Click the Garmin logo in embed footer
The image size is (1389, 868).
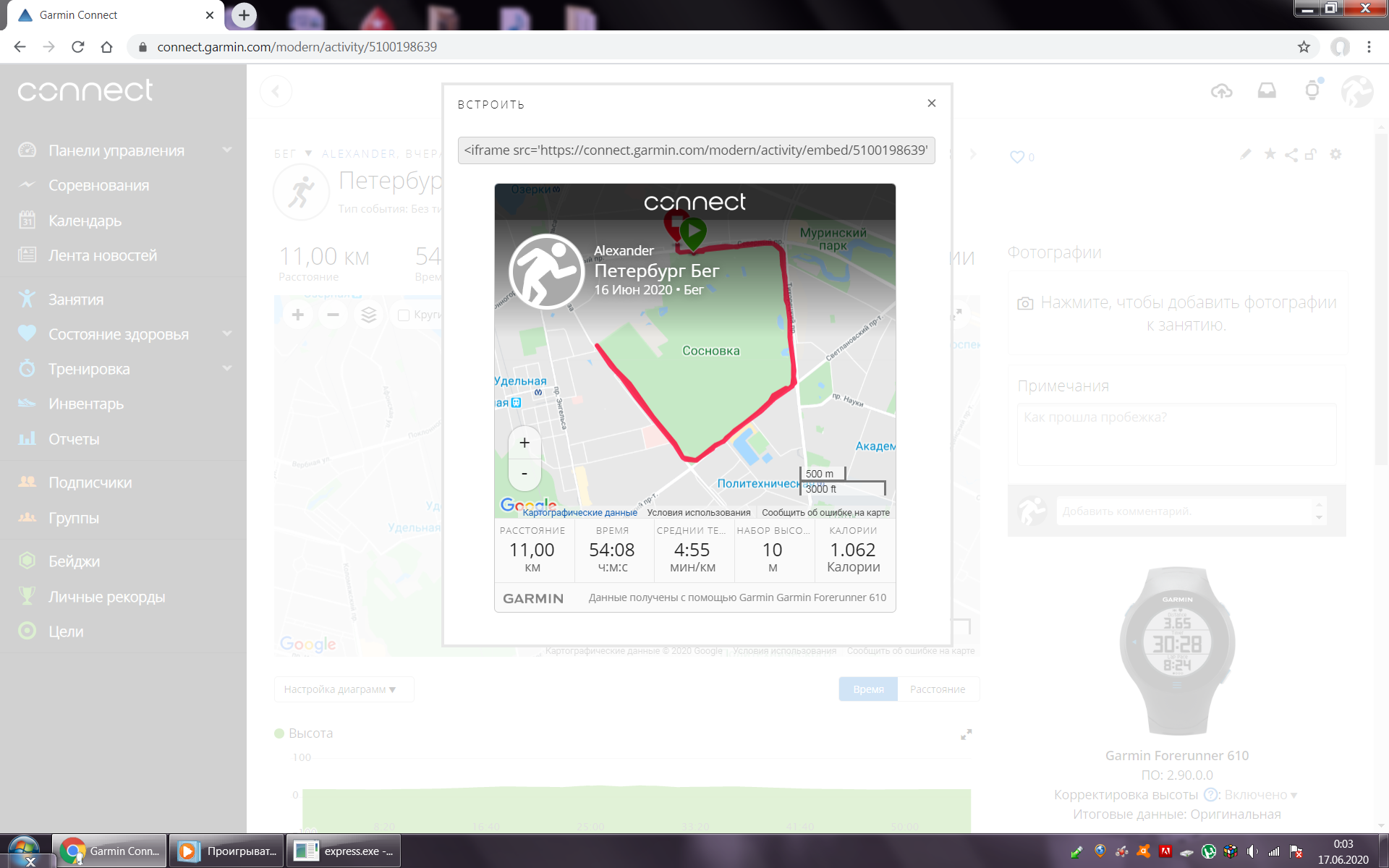tap(533, 598)
